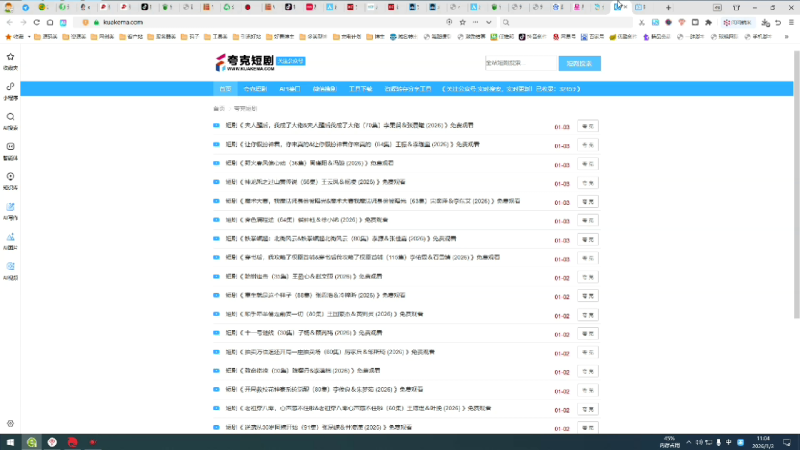The image size is (800, 450).
Task: Open the circular target icon in left sidebar
Action: (x=10, y=177)
